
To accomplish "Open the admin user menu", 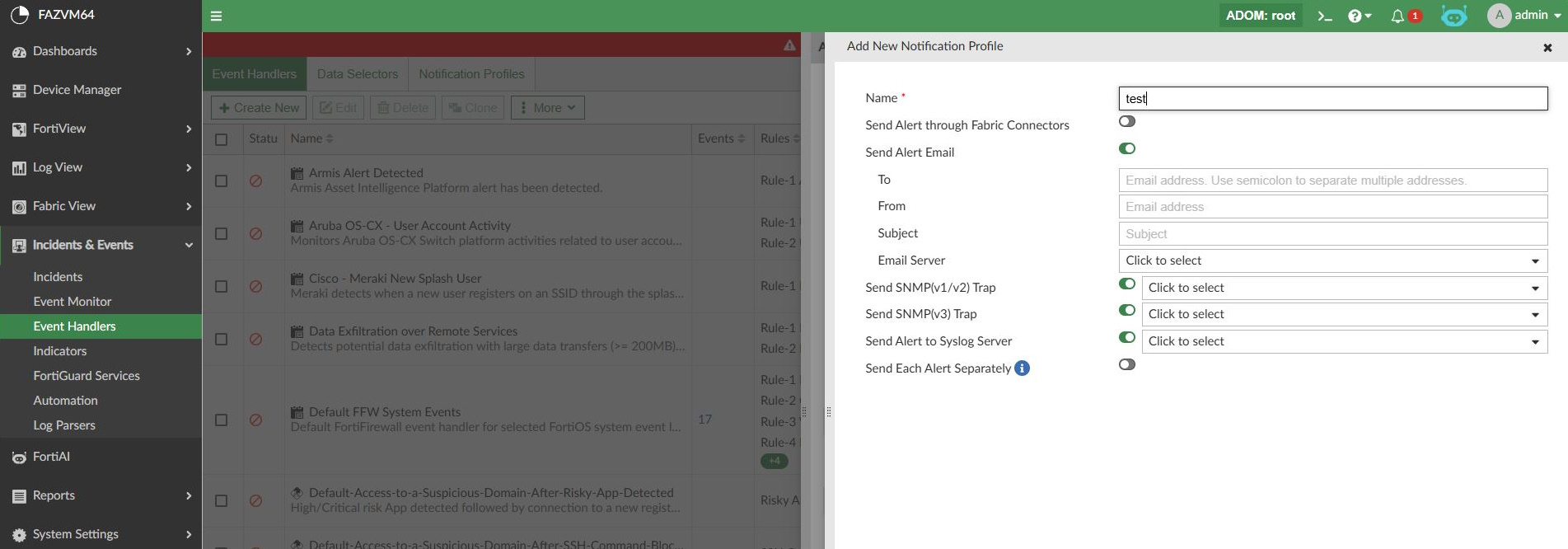I will [1524, 16].
